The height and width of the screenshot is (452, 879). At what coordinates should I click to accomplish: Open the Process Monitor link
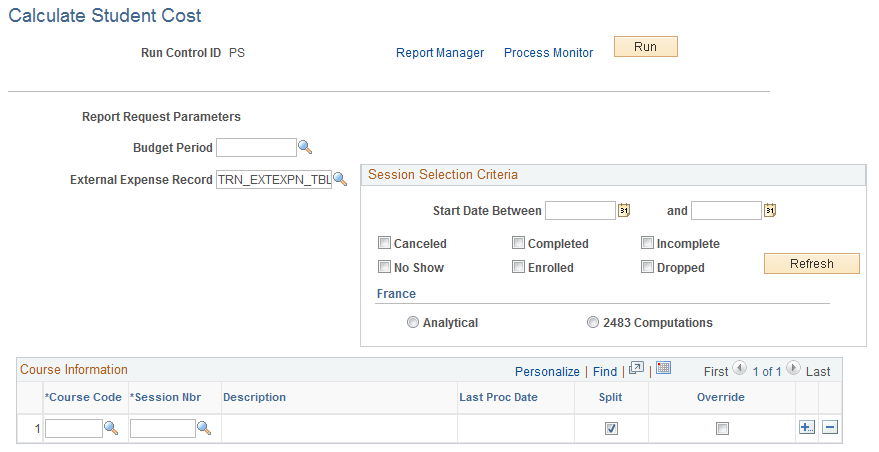[548, 53]
